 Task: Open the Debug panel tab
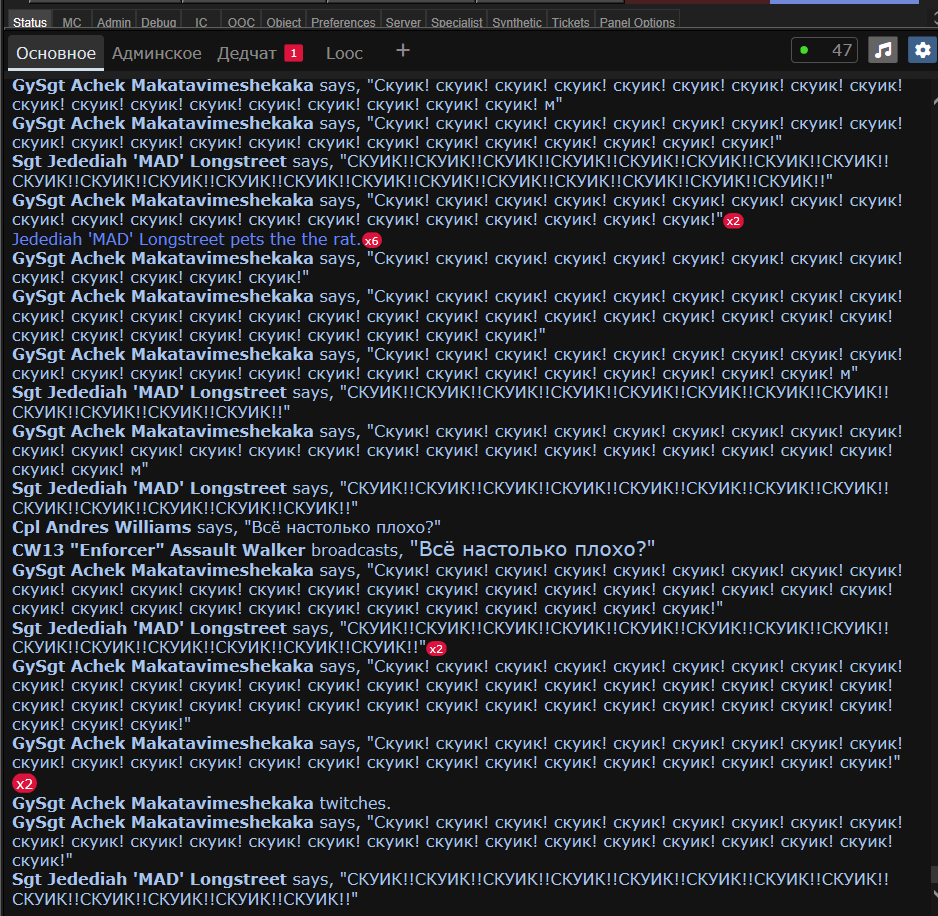[x=159, y=22]
